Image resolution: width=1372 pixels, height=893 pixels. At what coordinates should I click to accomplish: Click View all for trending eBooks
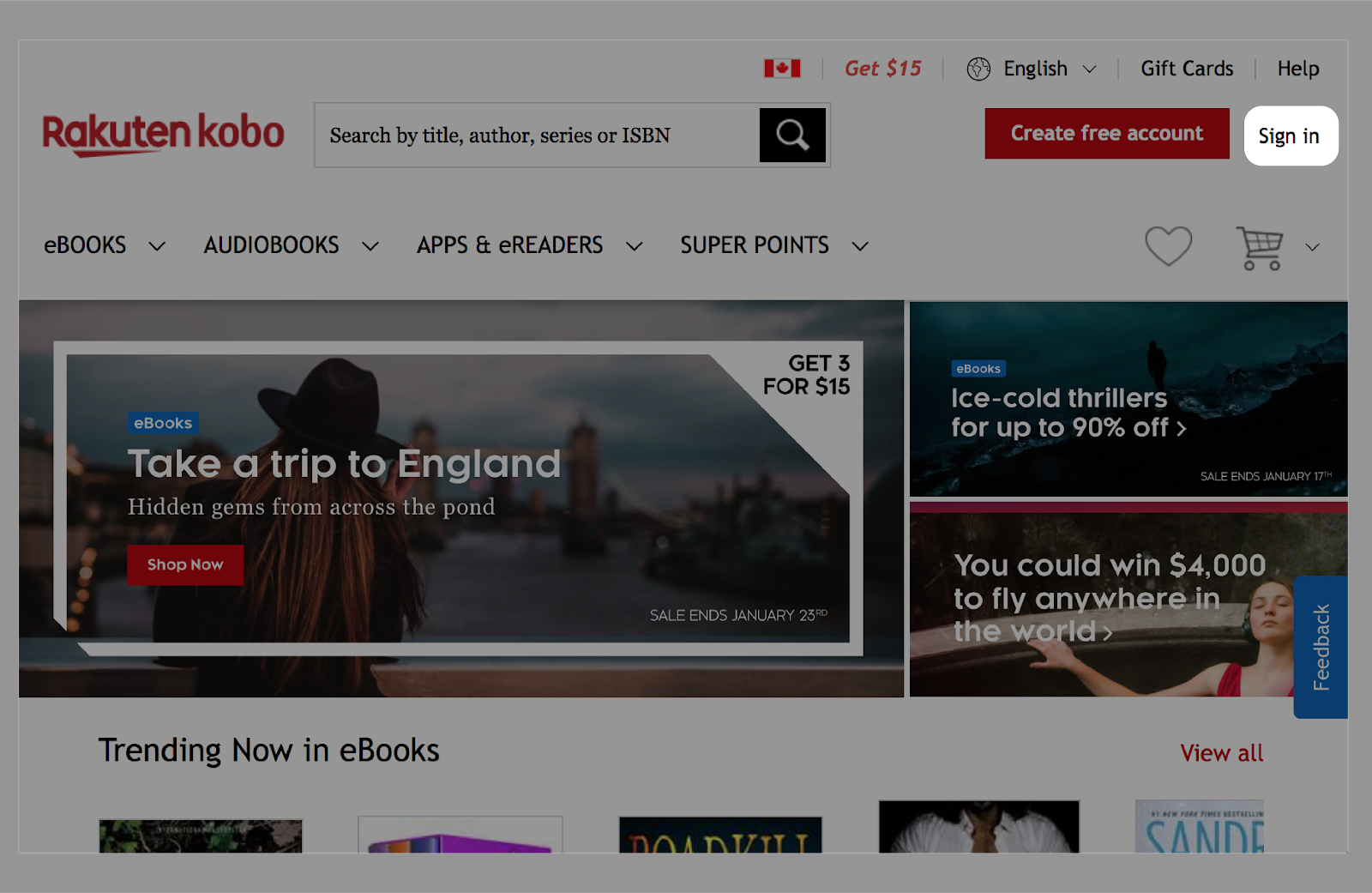1221,753
